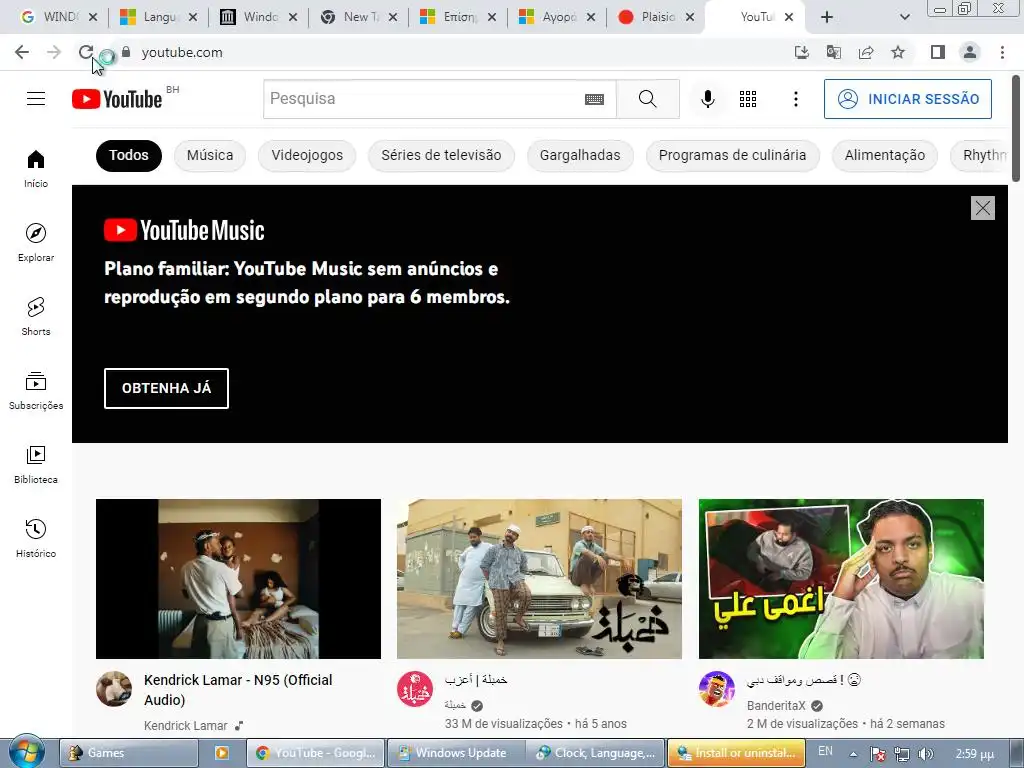
Task: Click the Kendrick Lamar - N95 video title
Action: tap(238, 690)
